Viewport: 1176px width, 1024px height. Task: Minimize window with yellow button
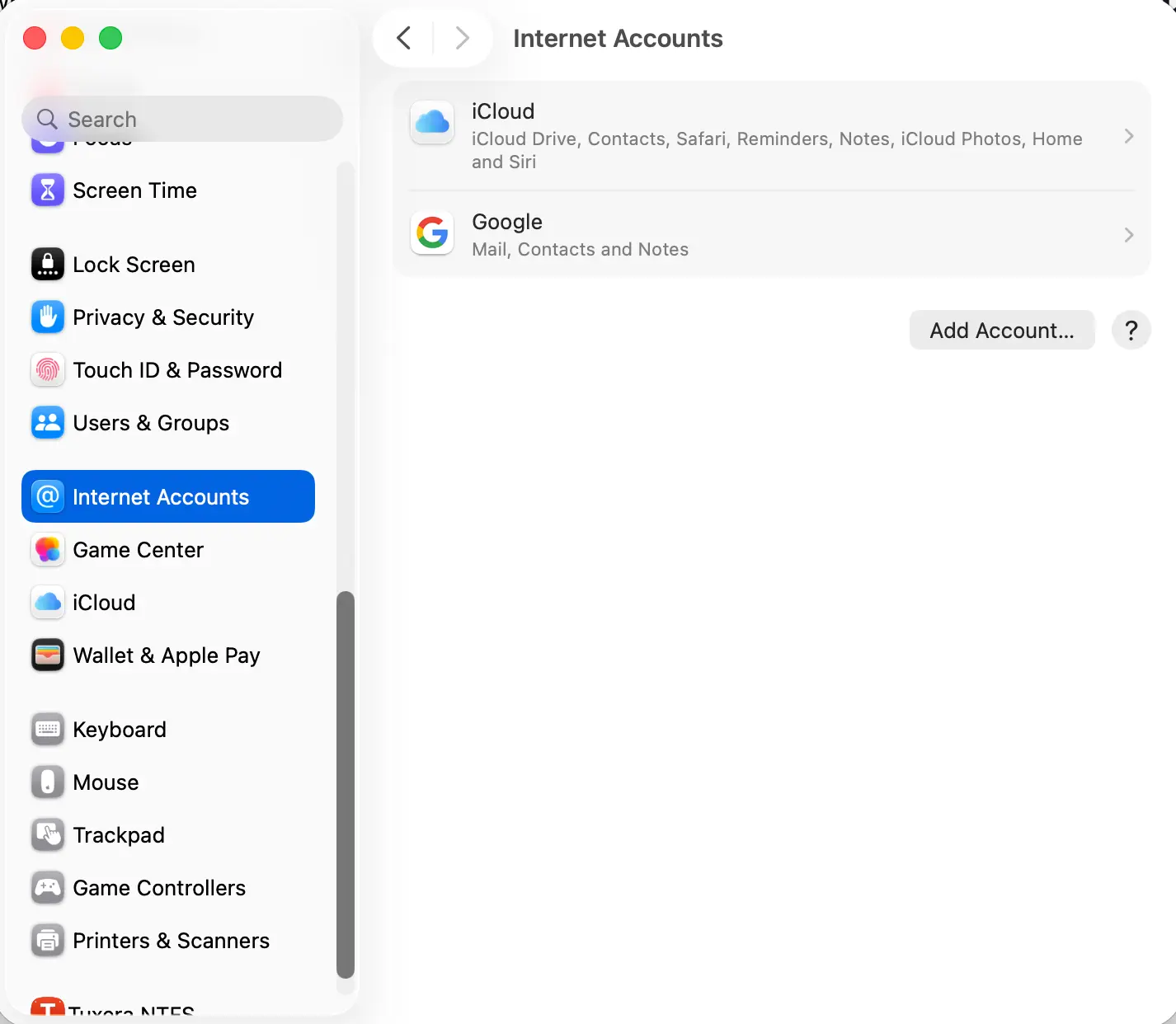[x=73, y=38]
